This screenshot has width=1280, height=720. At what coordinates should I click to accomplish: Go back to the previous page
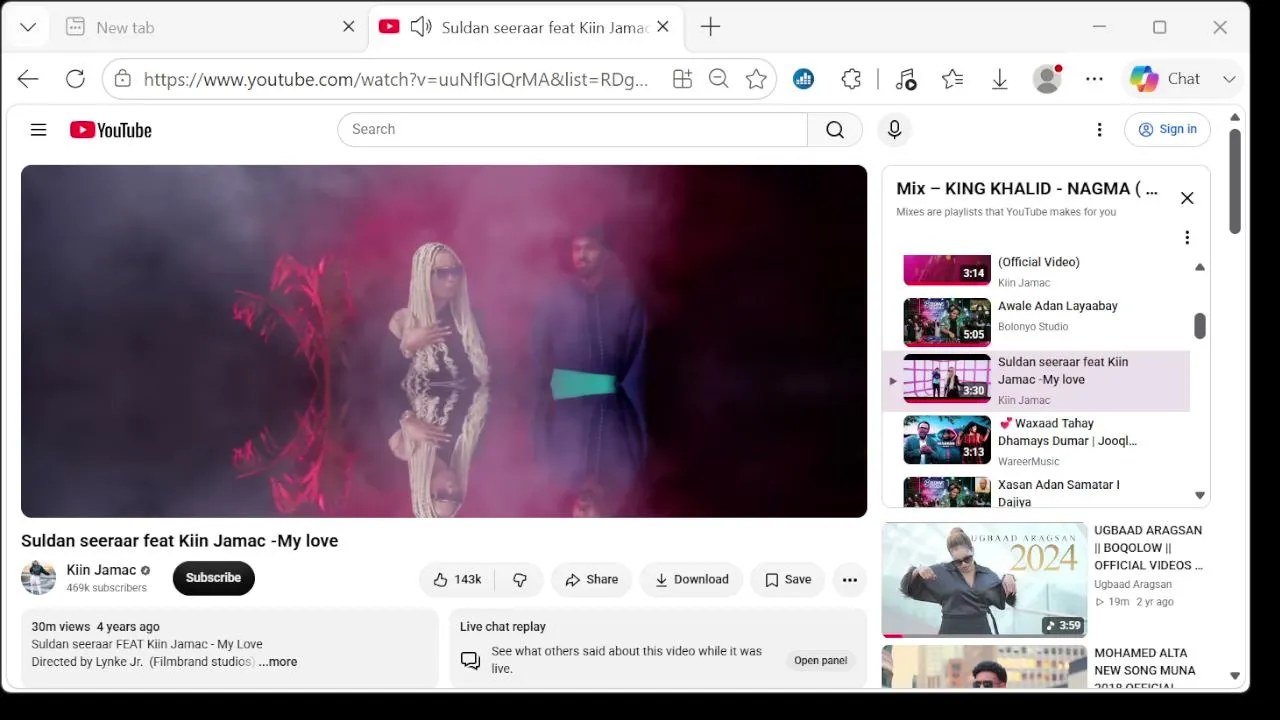(28, 79)
